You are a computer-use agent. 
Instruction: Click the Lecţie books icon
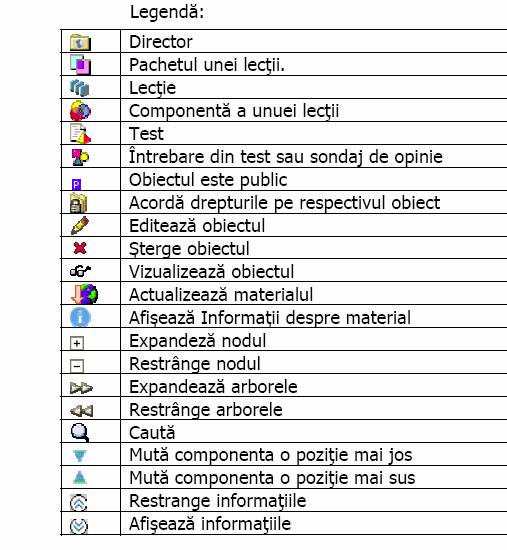click(80, 88)
